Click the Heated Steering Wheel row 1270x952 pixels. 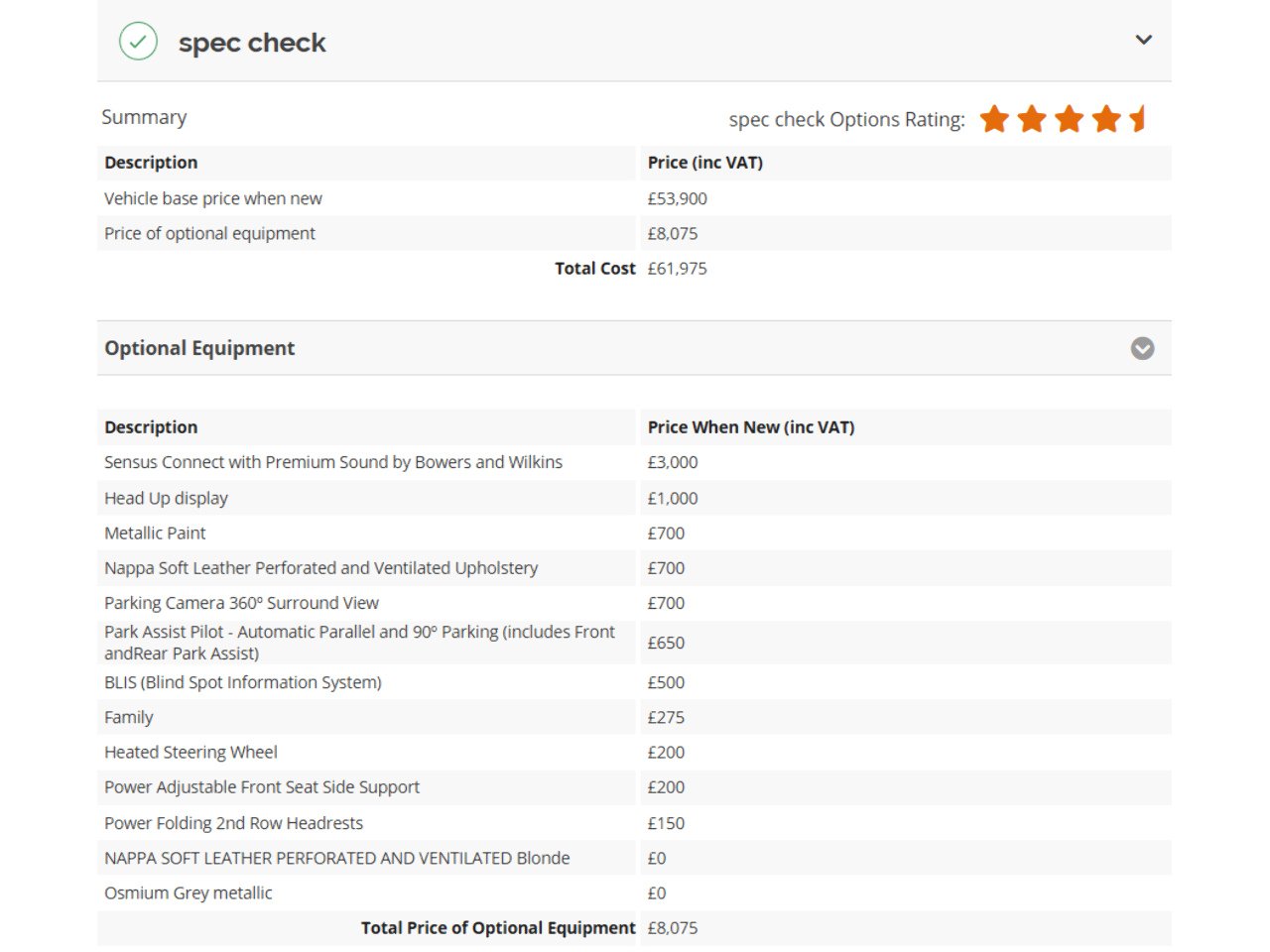[x=634, y=752]
